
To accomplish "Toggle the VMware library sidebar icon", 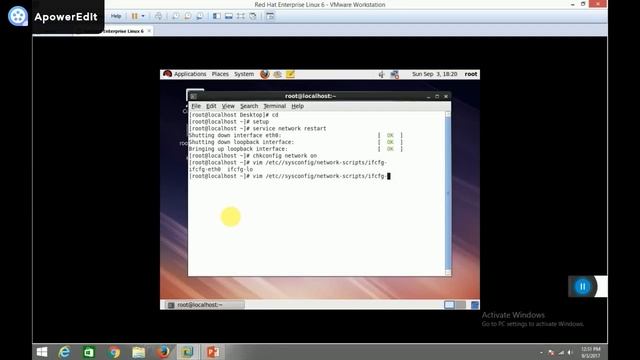I will (x=216, y=16).
